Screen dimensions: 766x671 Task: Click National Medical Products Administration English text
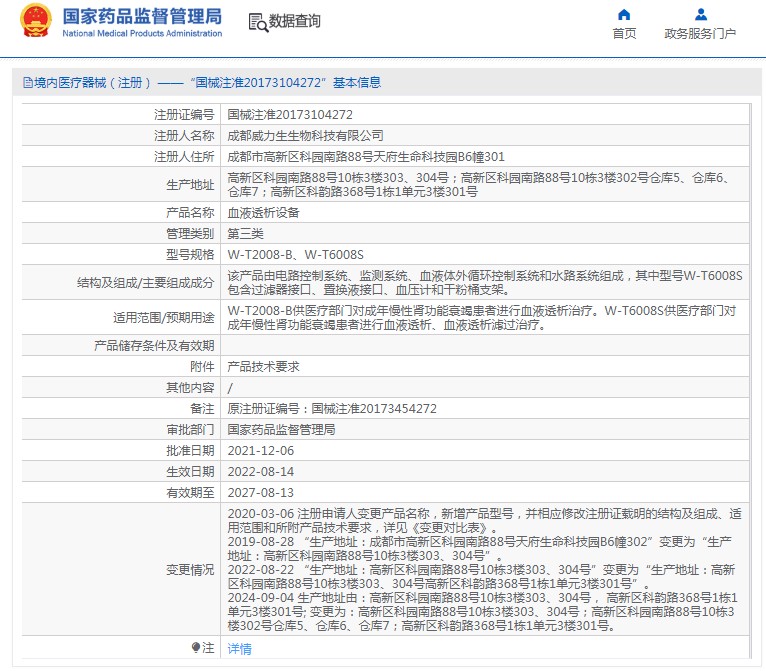142,34
